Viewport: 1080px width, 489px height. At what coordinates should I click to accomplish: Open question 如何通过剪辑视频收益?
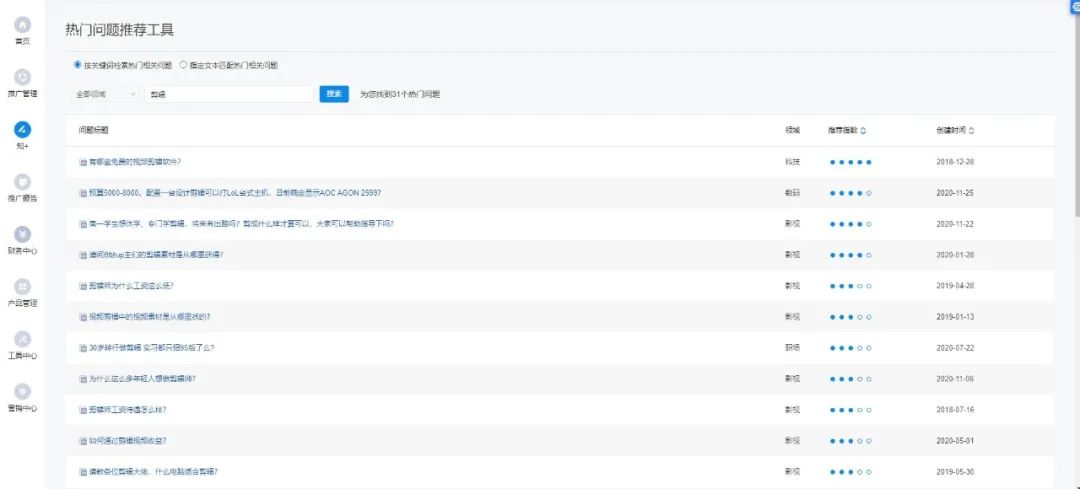[x=127, y=441]
